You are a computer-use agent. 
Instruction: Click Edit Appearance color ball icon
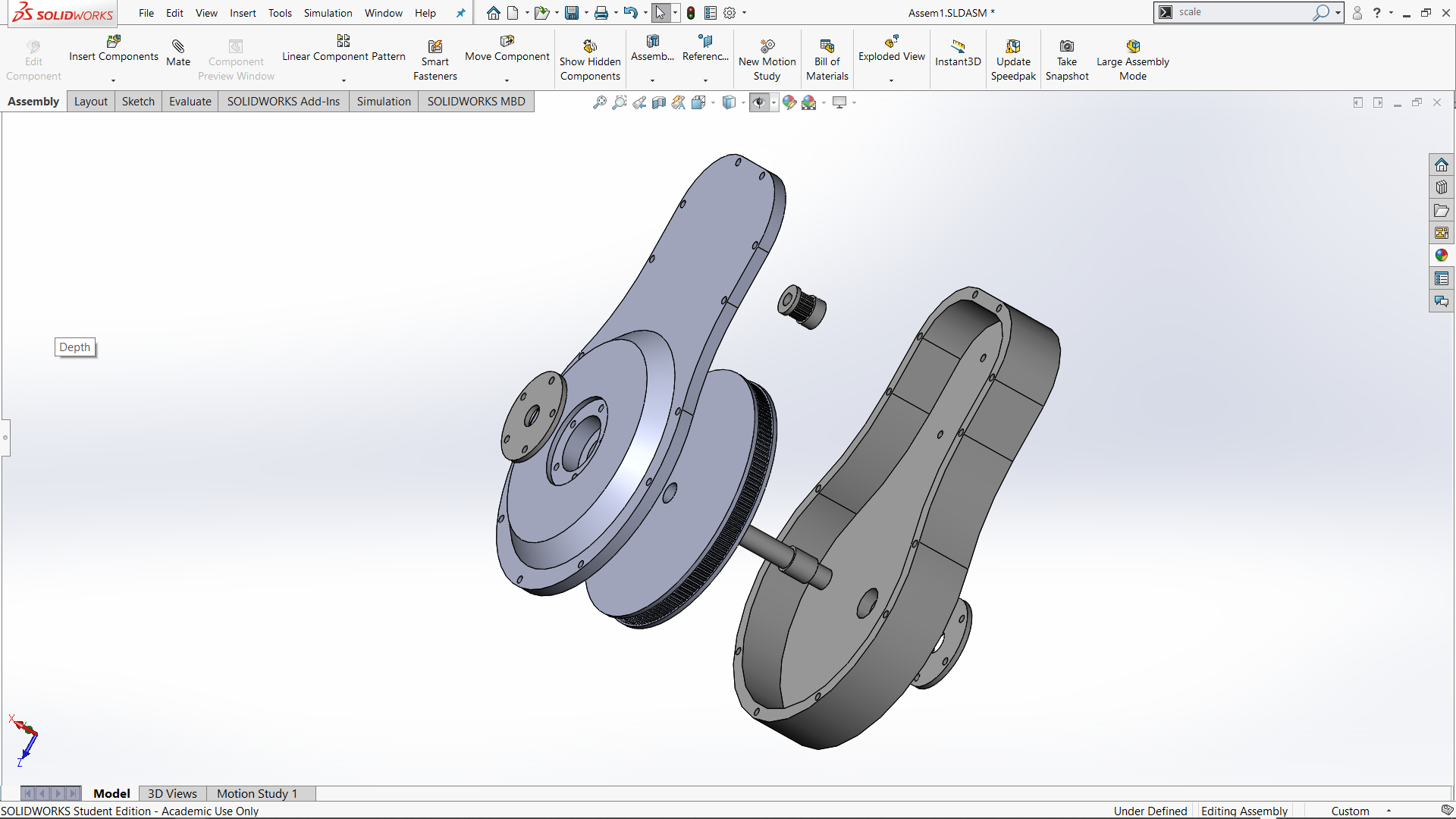[x=789, y=102]
